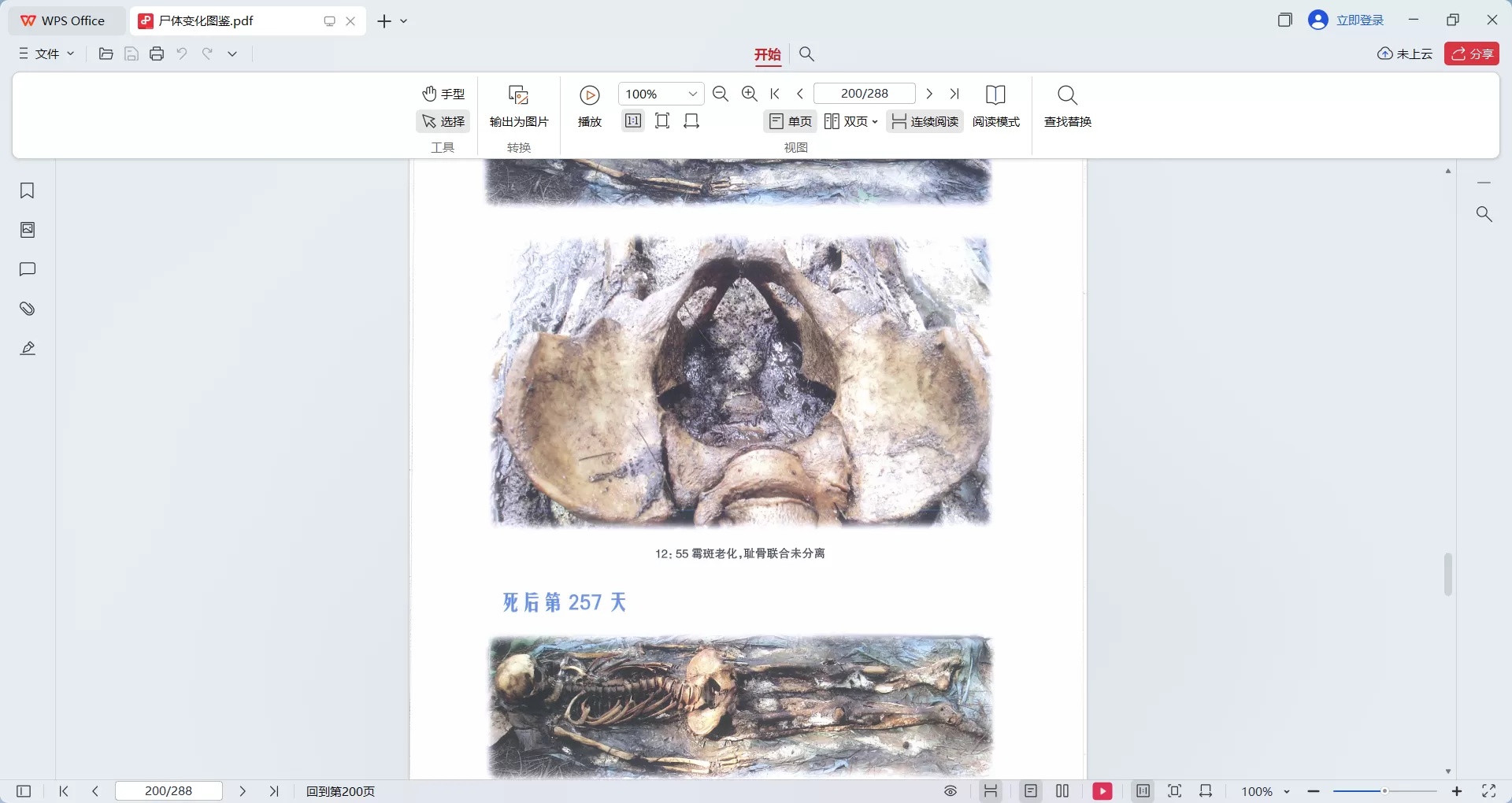Viewport: 1512px width, 803px height.
Task: Open 输出为图片 export to image
Action: pyautogui.click(x=517, y=108)
